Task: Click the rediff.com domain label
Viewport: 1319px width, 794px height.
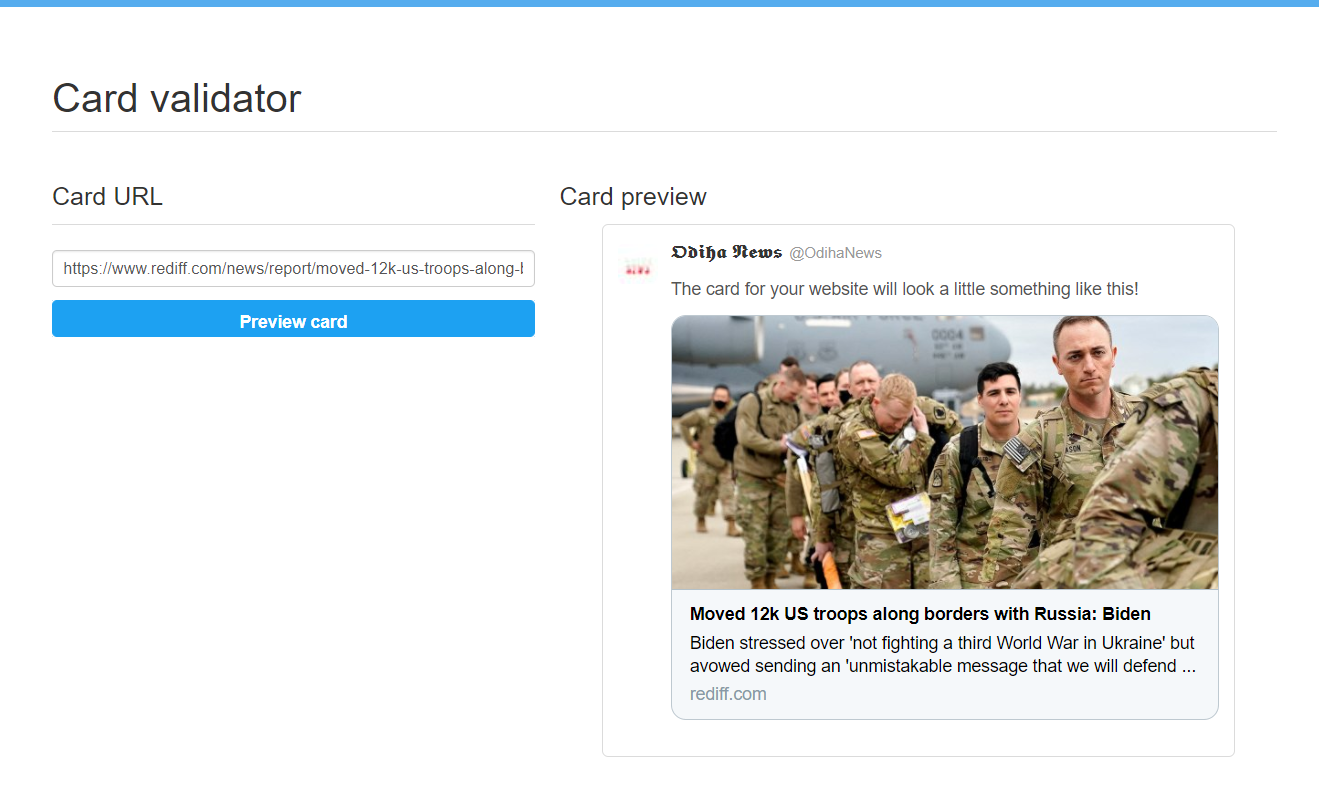Action: [x=728, y=694]
